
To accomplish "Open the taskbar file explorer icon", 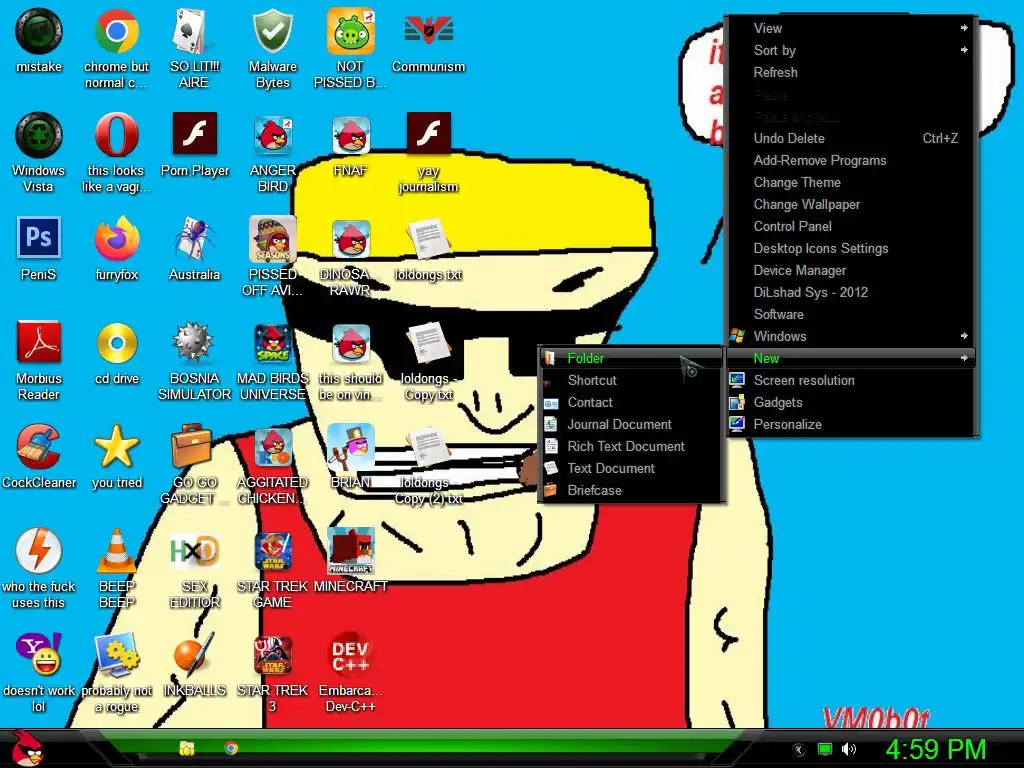I will click(x=187, y=748).
